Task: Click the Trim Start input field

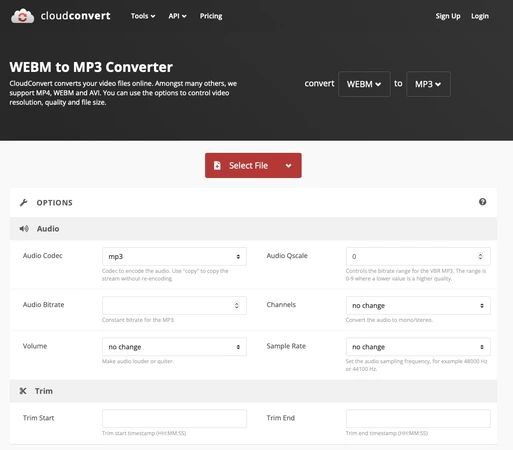Action: 174,418
